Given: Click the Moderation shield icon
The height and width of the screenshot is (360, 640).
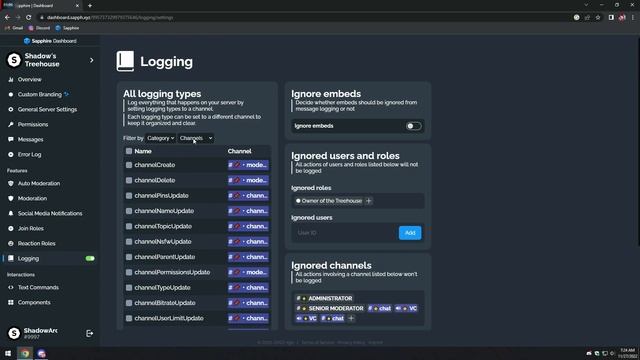Looking at the screenshot, I should [x=11, y=198].
